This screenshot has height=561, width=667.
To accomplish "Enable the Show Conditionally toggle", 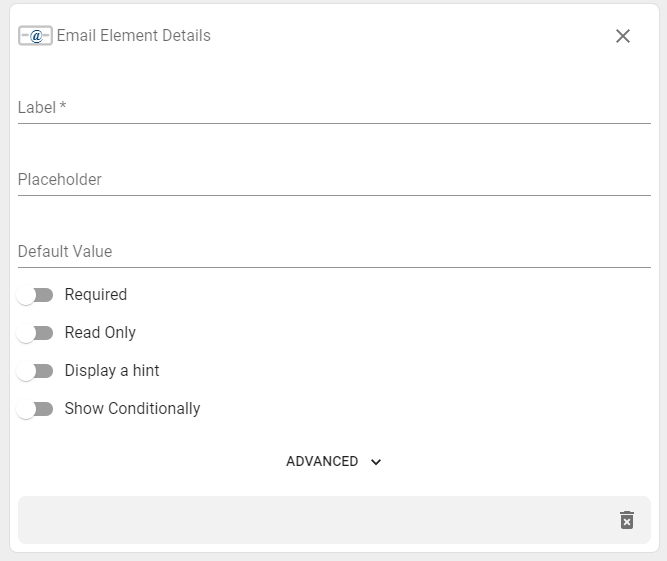I will 35,409.
